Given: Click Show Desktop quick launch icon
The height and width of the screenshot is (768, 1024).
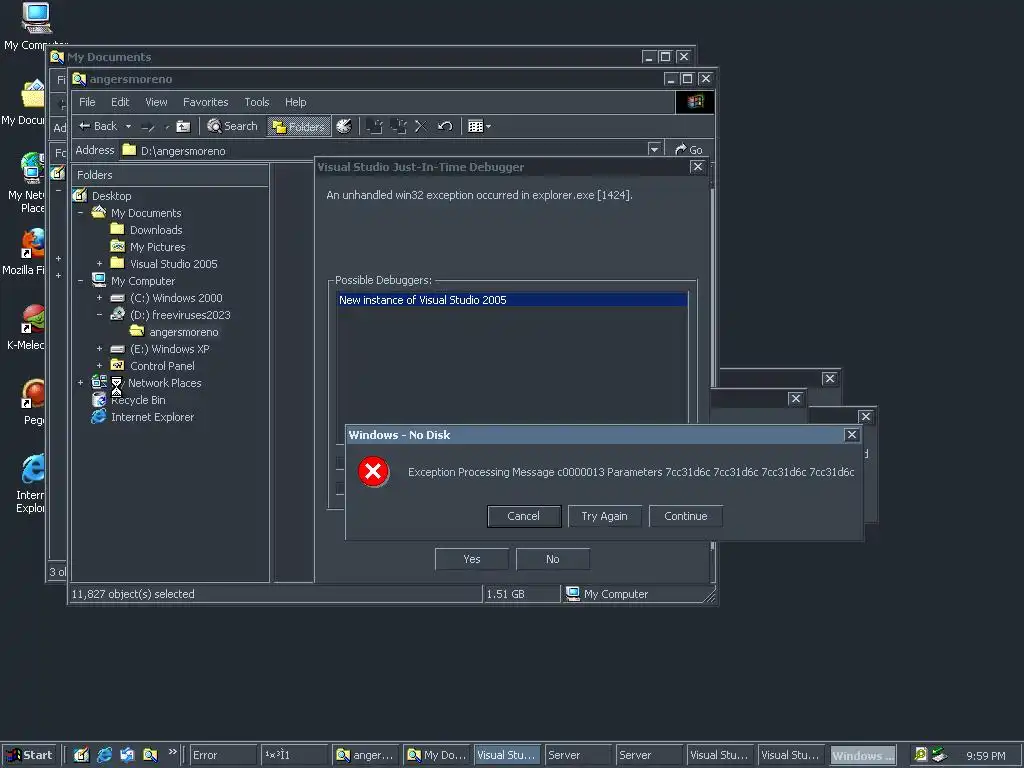Looking at the screenshot, I should (81, 755).
